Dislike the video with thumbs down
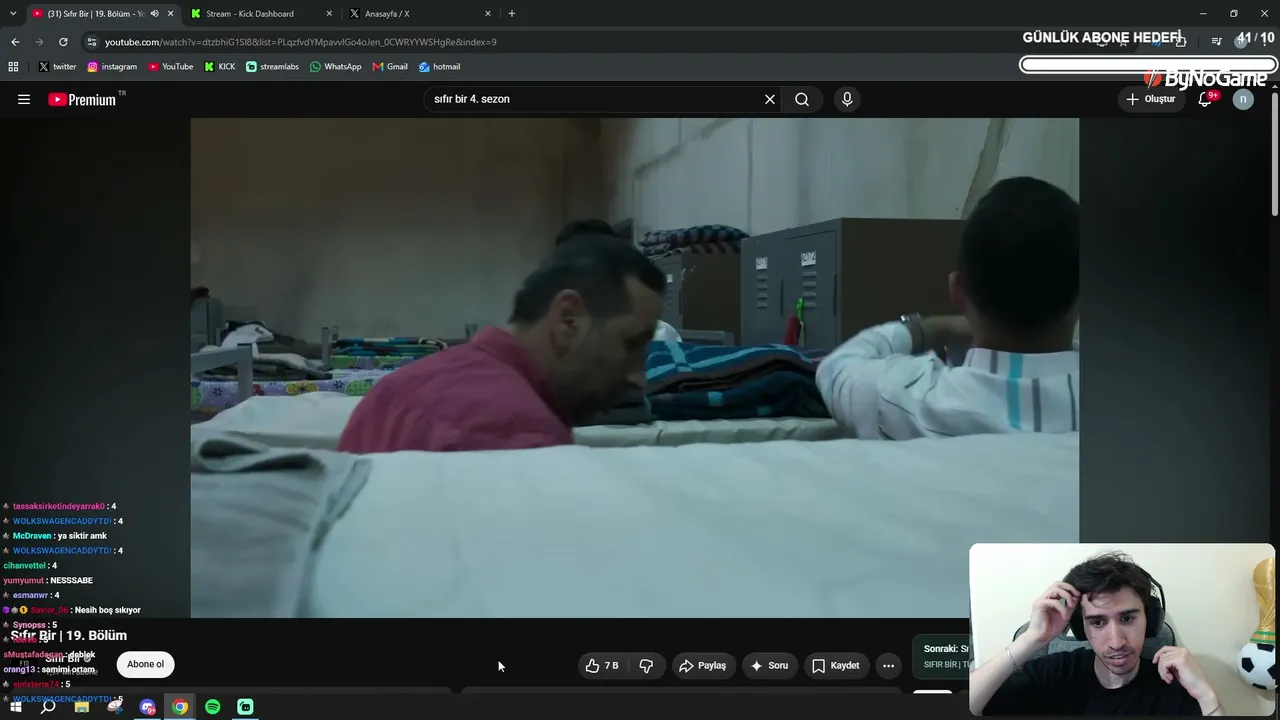The height and width of the screenshot is (720, 1280). tap(646, 665)
